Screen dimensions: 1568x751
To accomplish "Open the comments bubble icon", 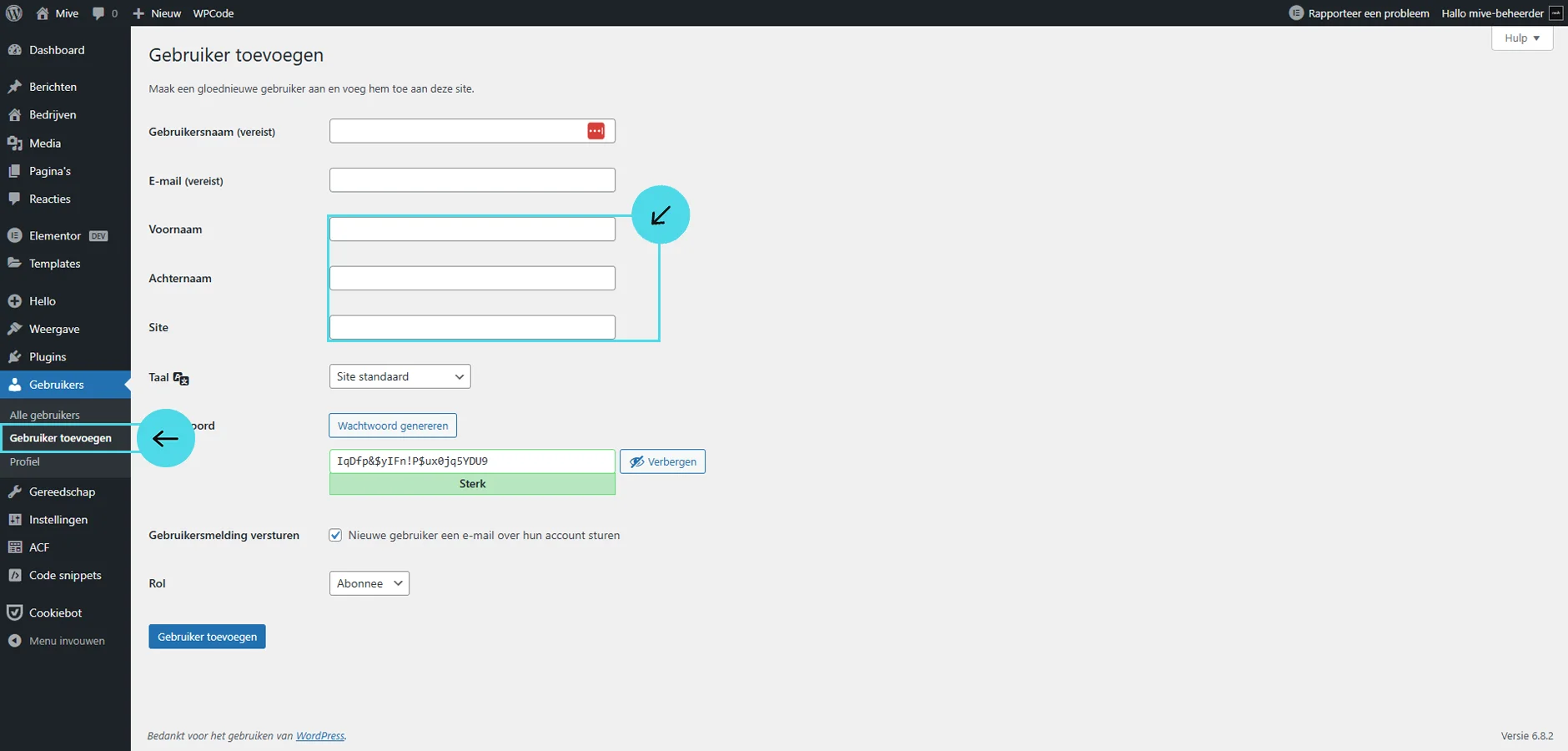I will 99,13.
